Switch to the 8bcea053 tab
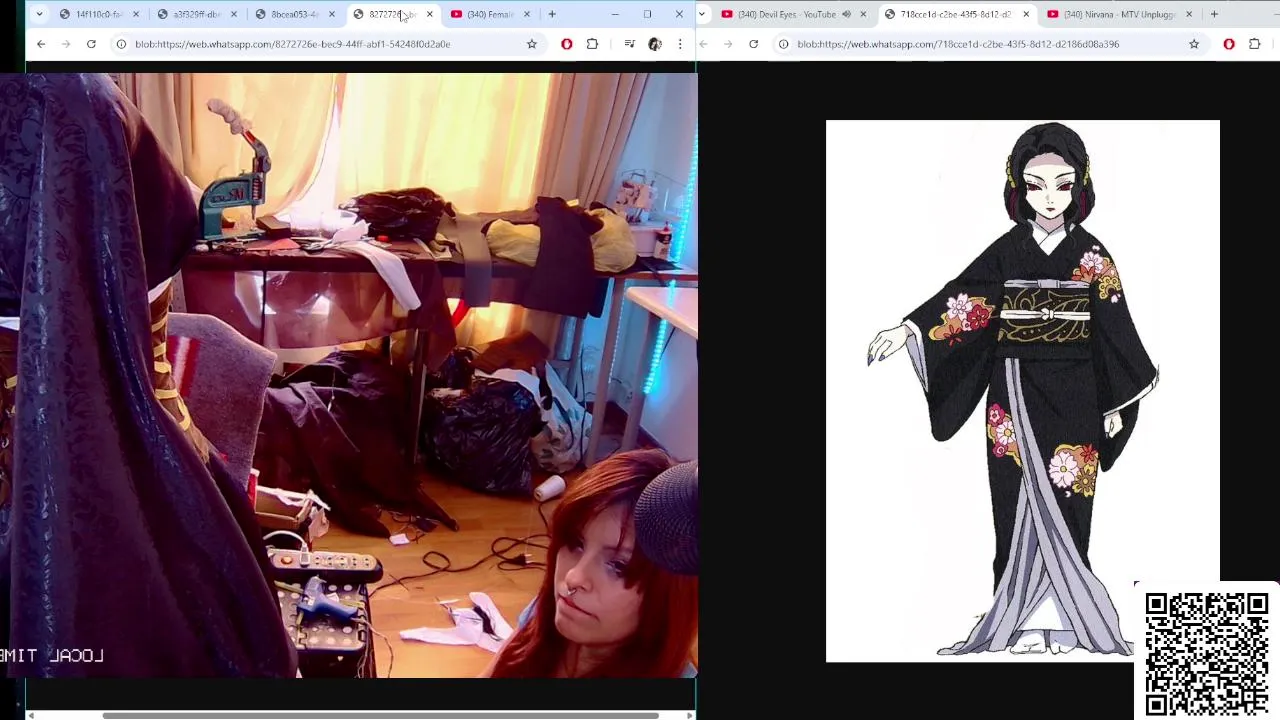 pos(293,14)
